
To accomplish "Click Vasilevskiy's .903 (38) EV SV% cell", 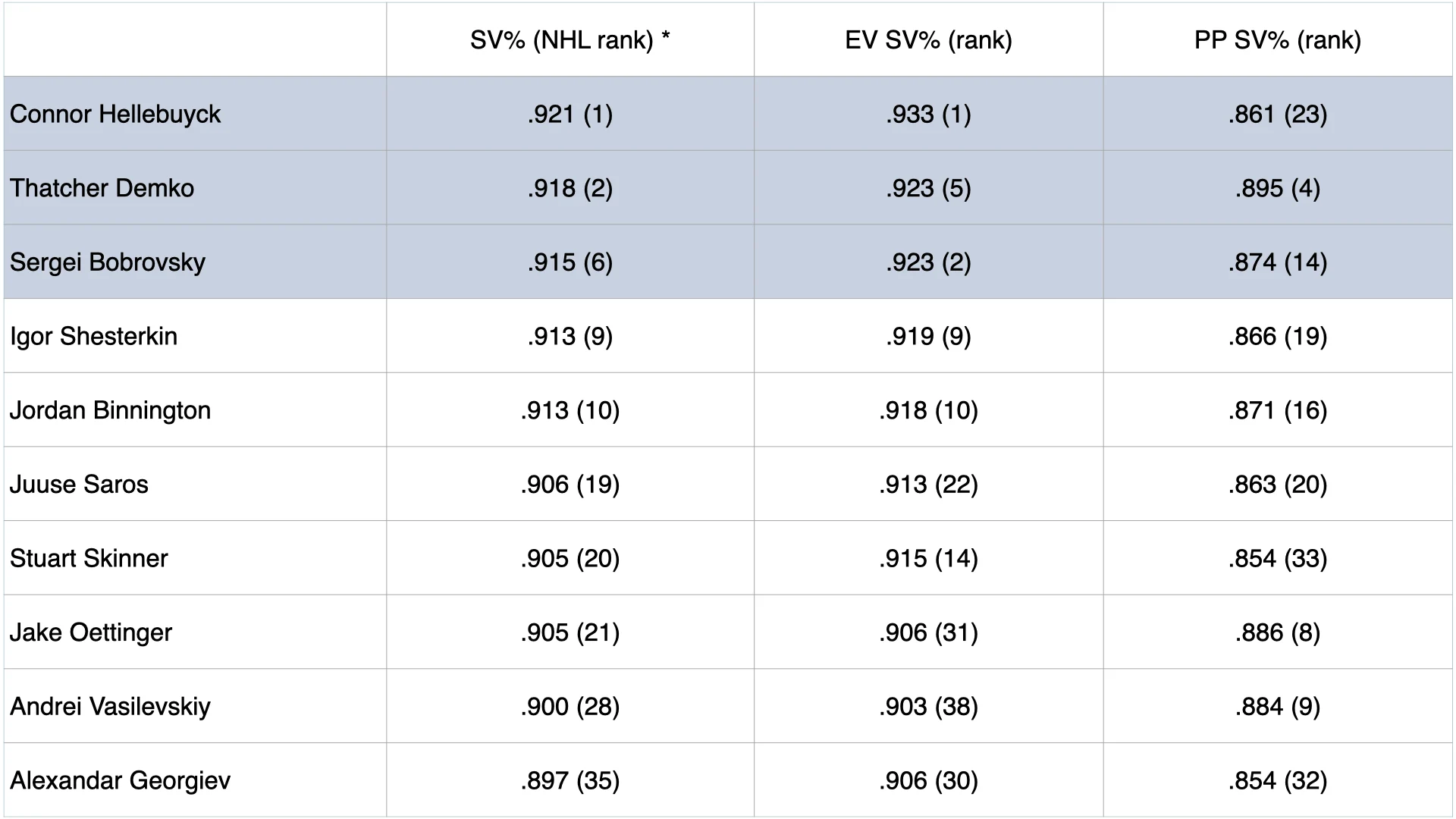I will click(x=928, y=707).
